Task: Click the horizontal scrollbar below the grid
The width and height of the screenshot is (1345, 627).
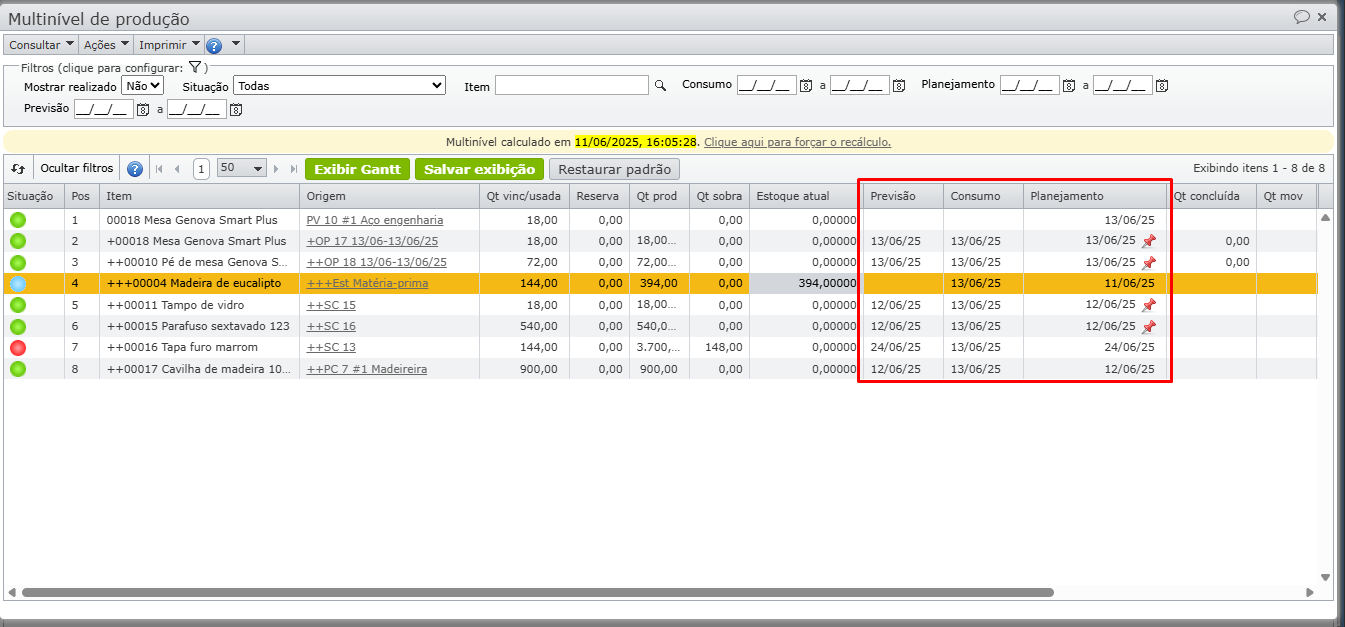Action: [x=537, y=592]
